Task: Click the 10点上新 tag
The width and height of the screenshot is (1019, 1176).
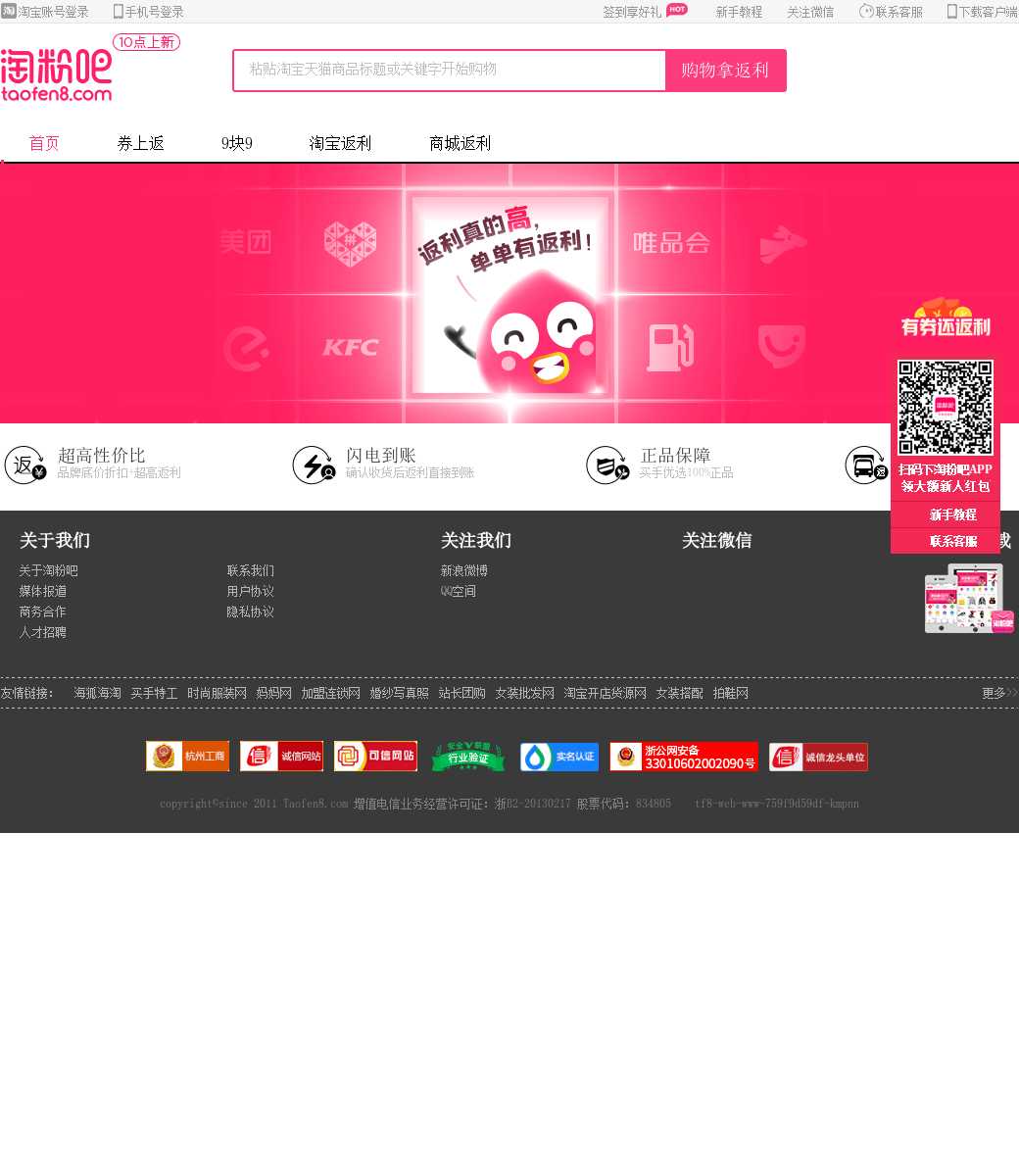Action: click(147, 42)
